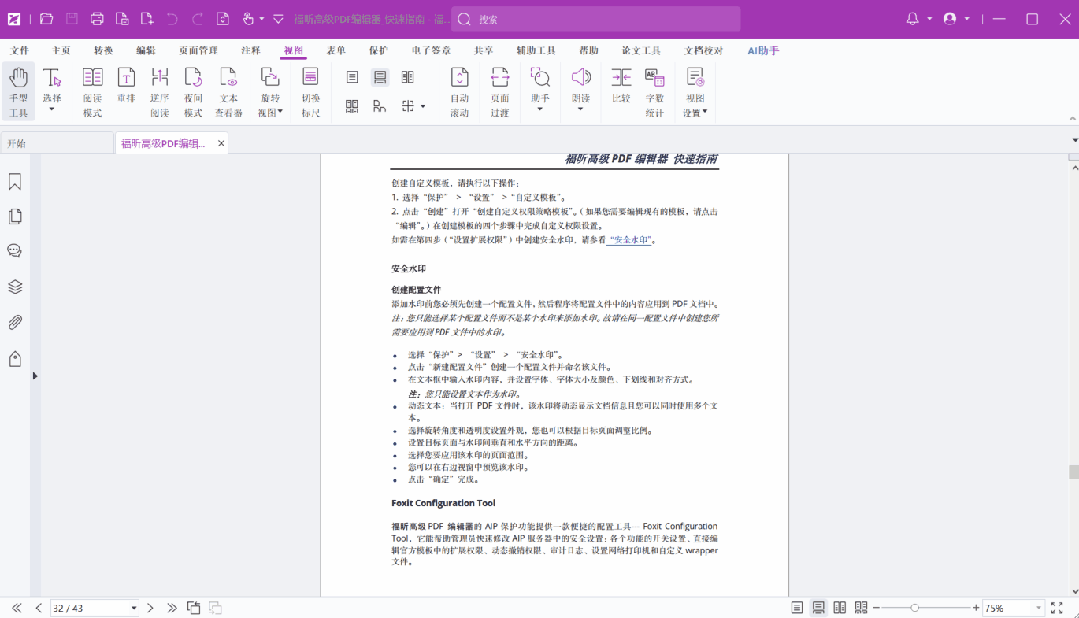Viewport: 1079px width, 618px height.
Task: Enable single page view in the ribbon
Action: coord(352,77)
